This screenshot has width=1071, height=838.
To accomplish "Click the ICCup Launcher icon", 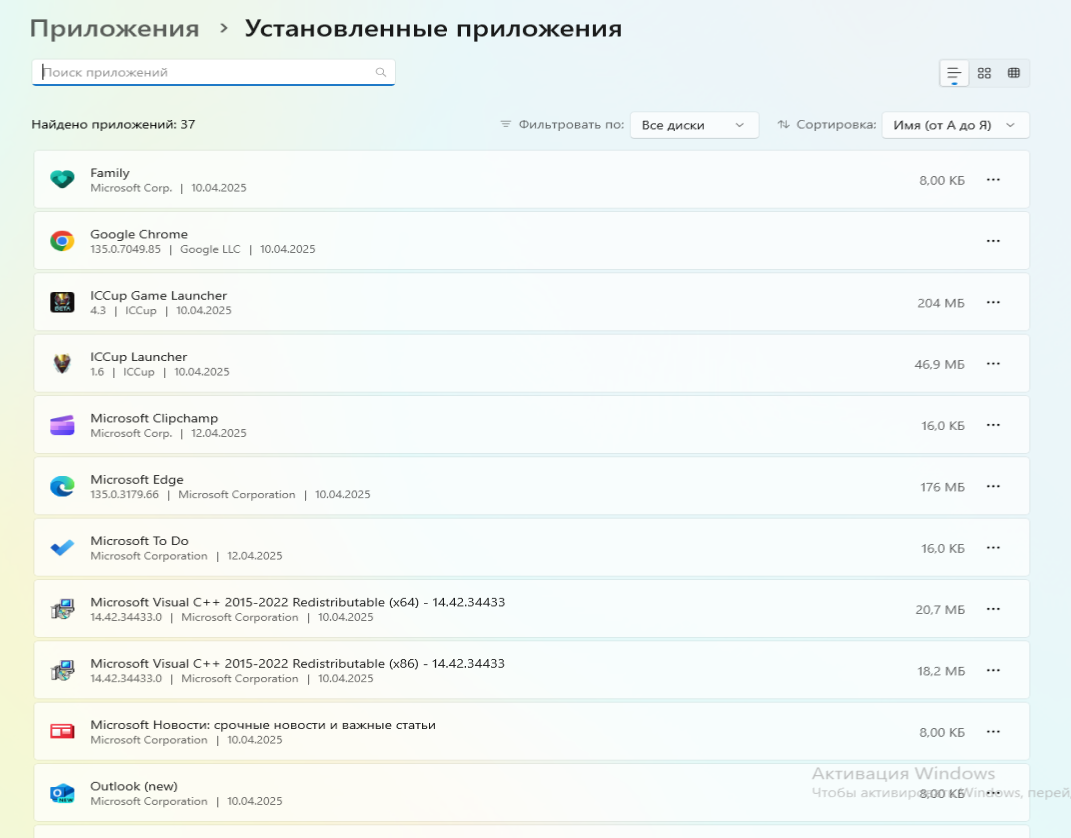I will coord(62,363).
